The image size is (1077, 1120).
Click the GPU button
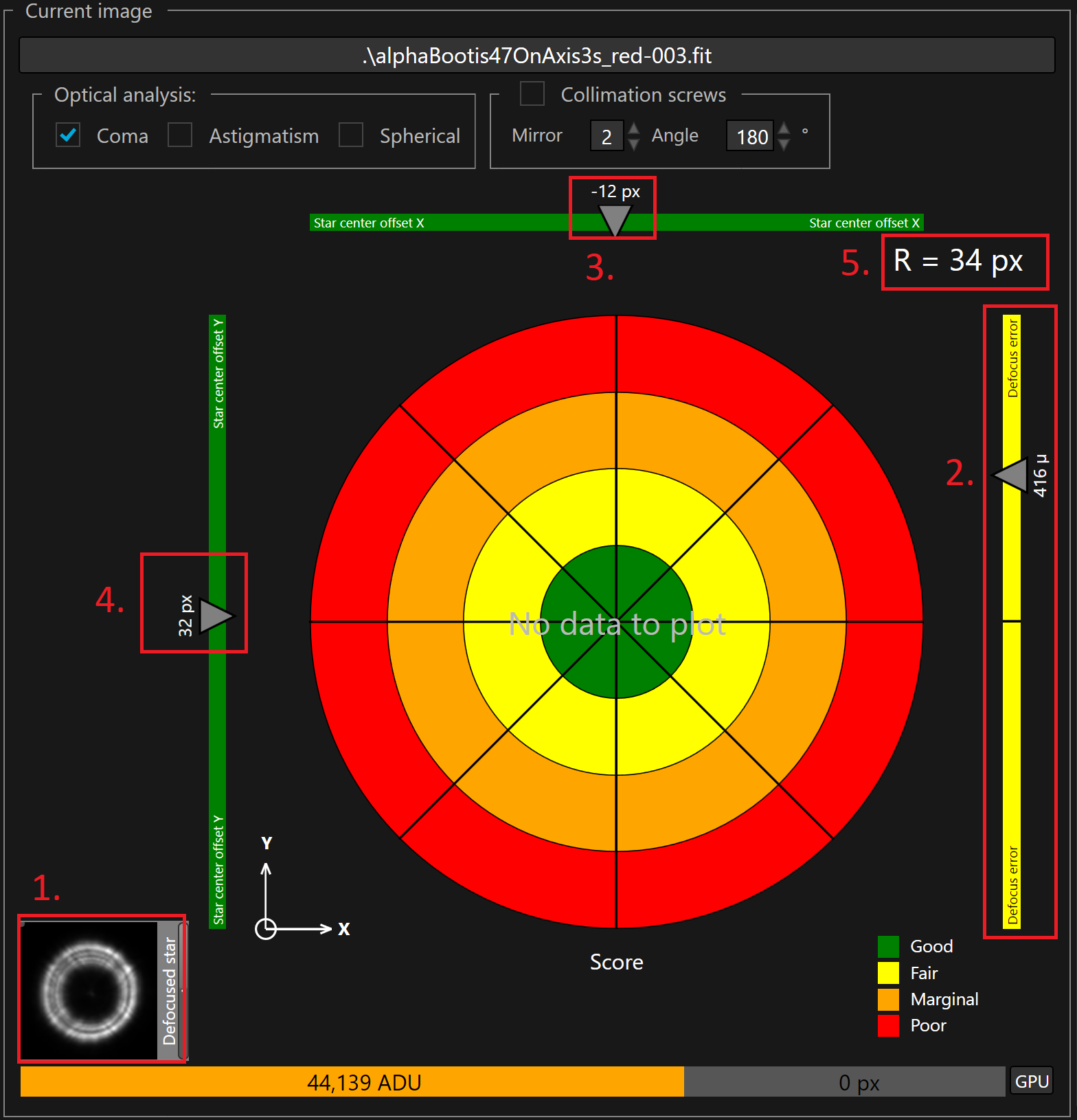click(x=1031, y=1082)
